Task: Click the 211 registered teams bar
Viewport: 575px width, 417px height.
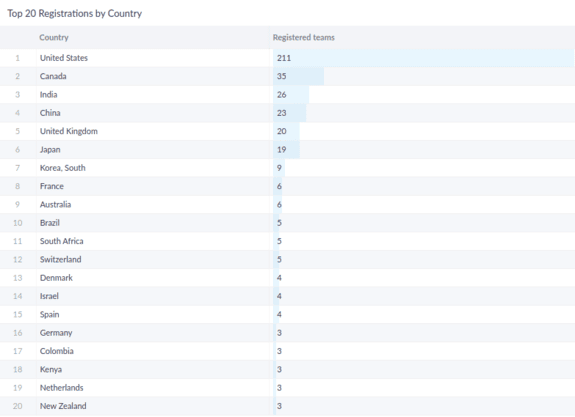Action: 424,58
